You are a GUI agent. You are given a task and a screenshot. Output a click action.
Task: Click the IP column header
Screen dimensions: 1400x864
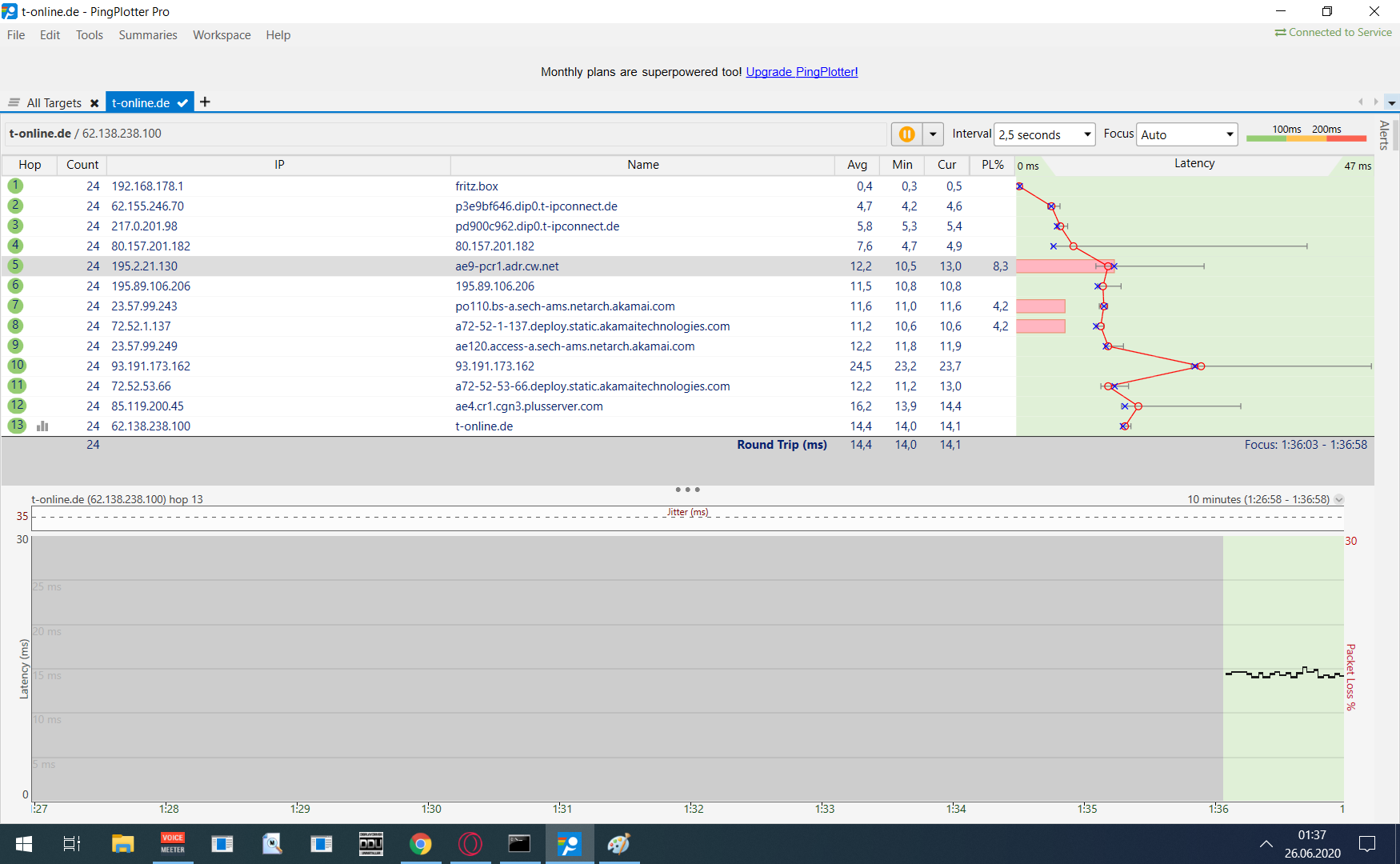coord(279,165)
